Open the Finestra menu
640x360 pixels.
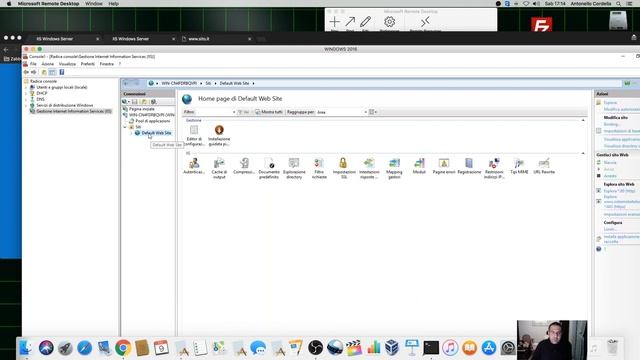tap(107, 64)
